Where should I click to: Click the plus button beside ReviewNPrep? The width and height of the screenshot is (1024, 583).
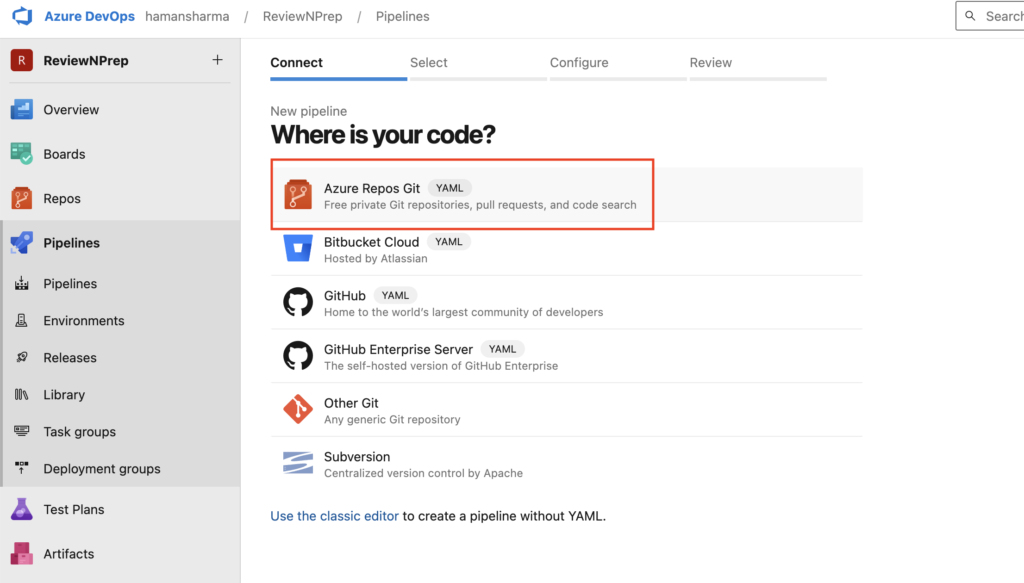coord(217,60)
